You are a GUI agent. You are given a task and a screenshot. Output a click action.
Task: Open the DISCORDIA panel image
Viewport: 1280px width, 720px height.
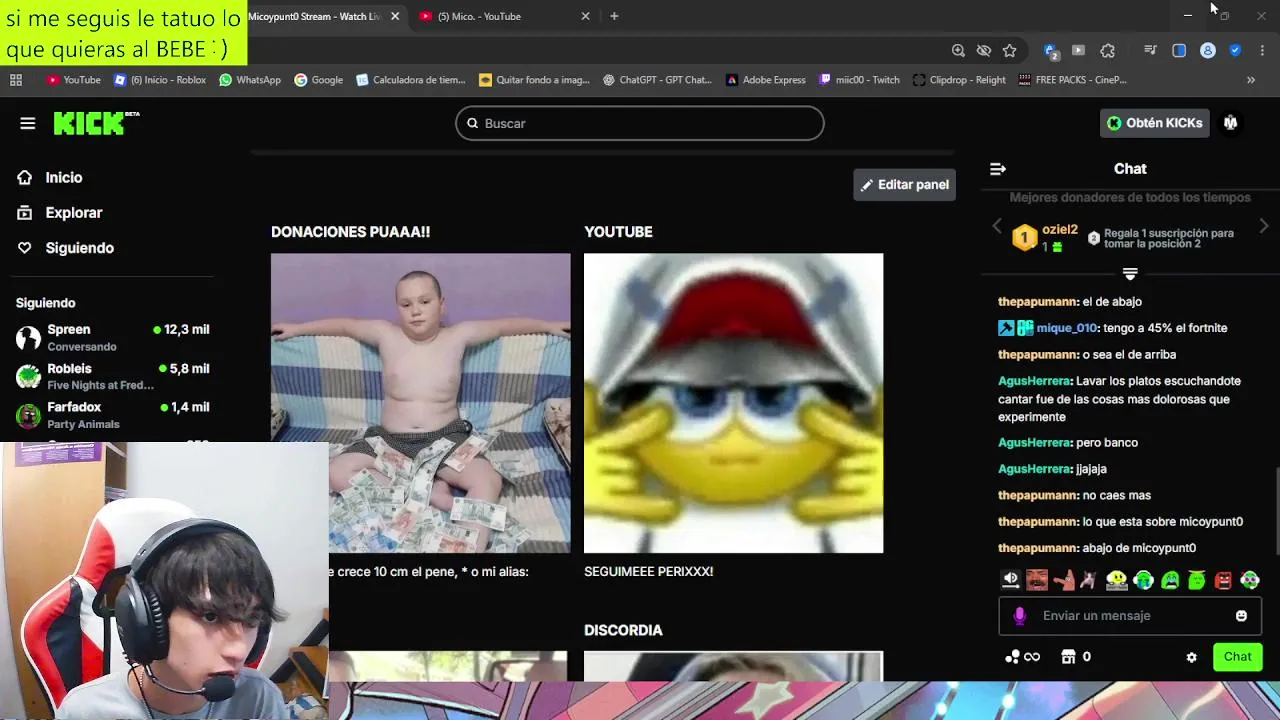tap(733, 666)
